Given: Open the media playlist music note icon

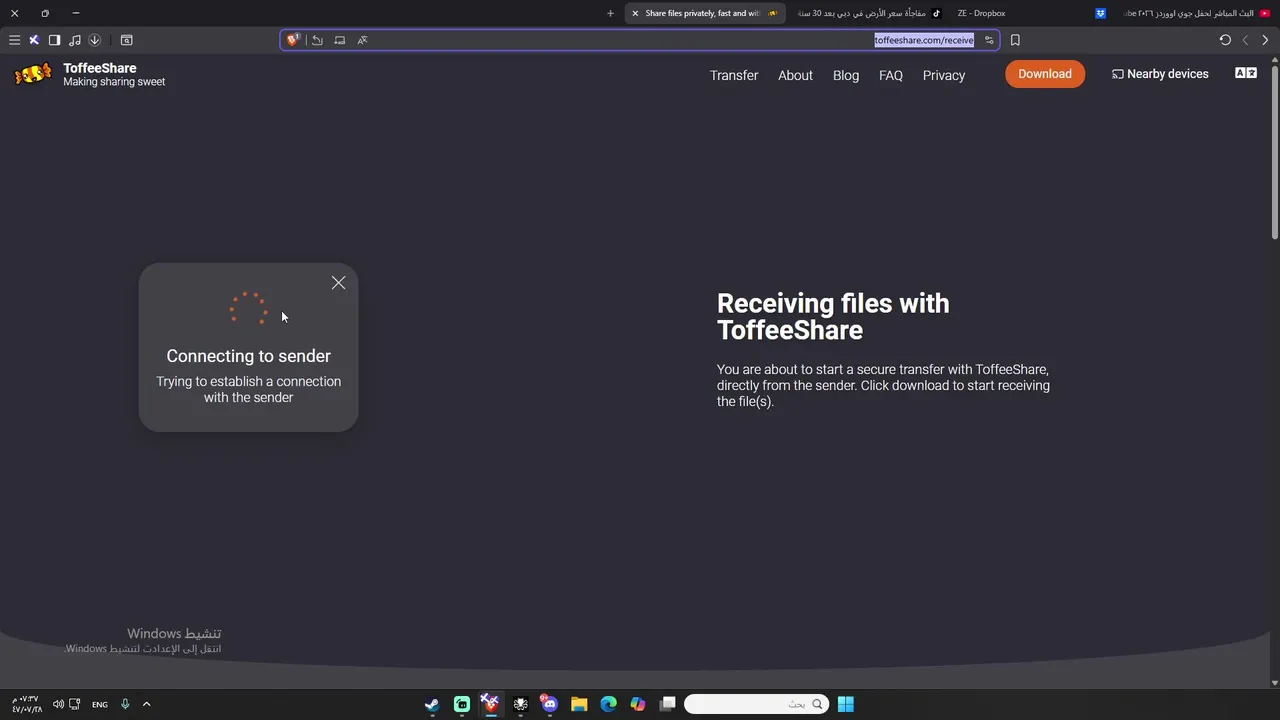Looking at the screenshot, I should pos(74,40).
